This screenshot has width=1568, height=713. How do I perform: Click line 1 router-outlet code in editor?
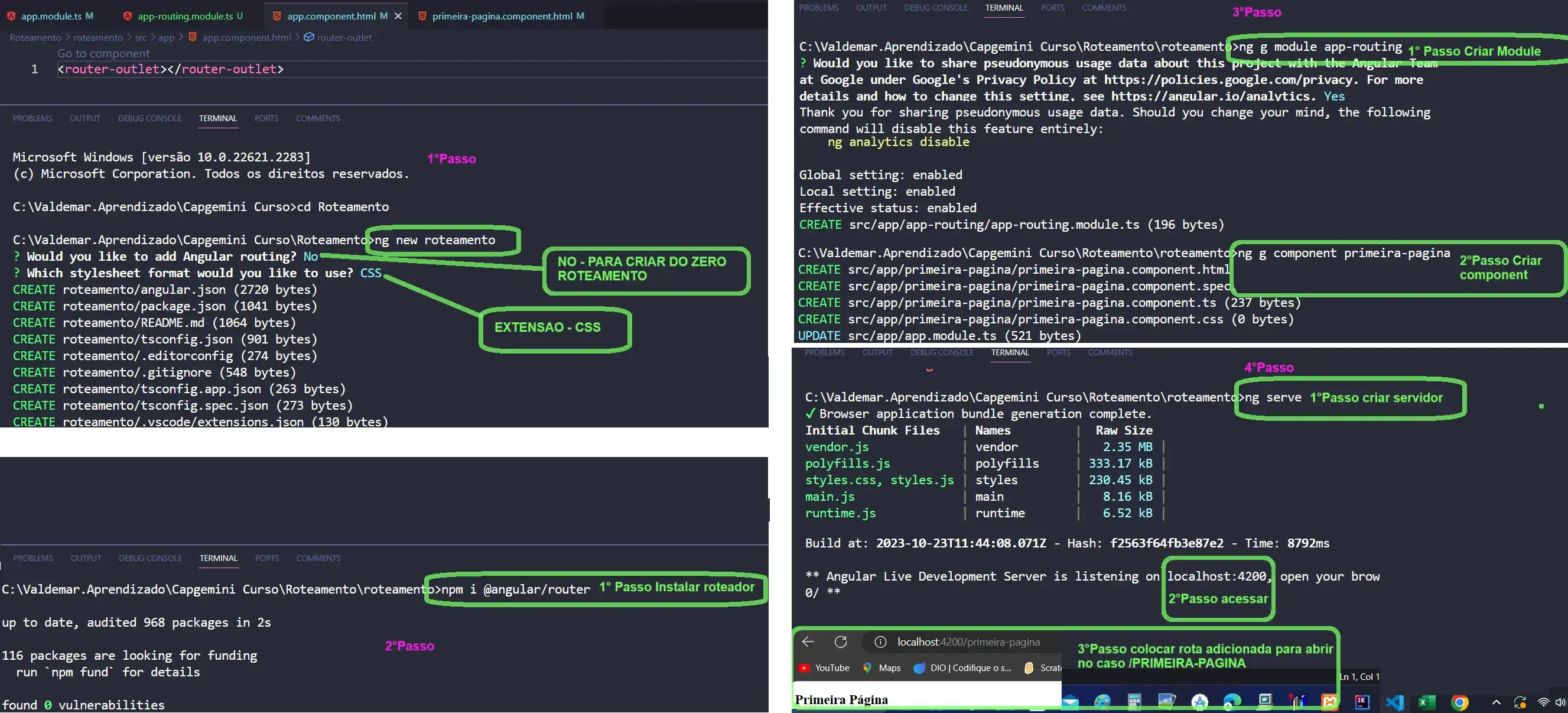pos(170,69)
